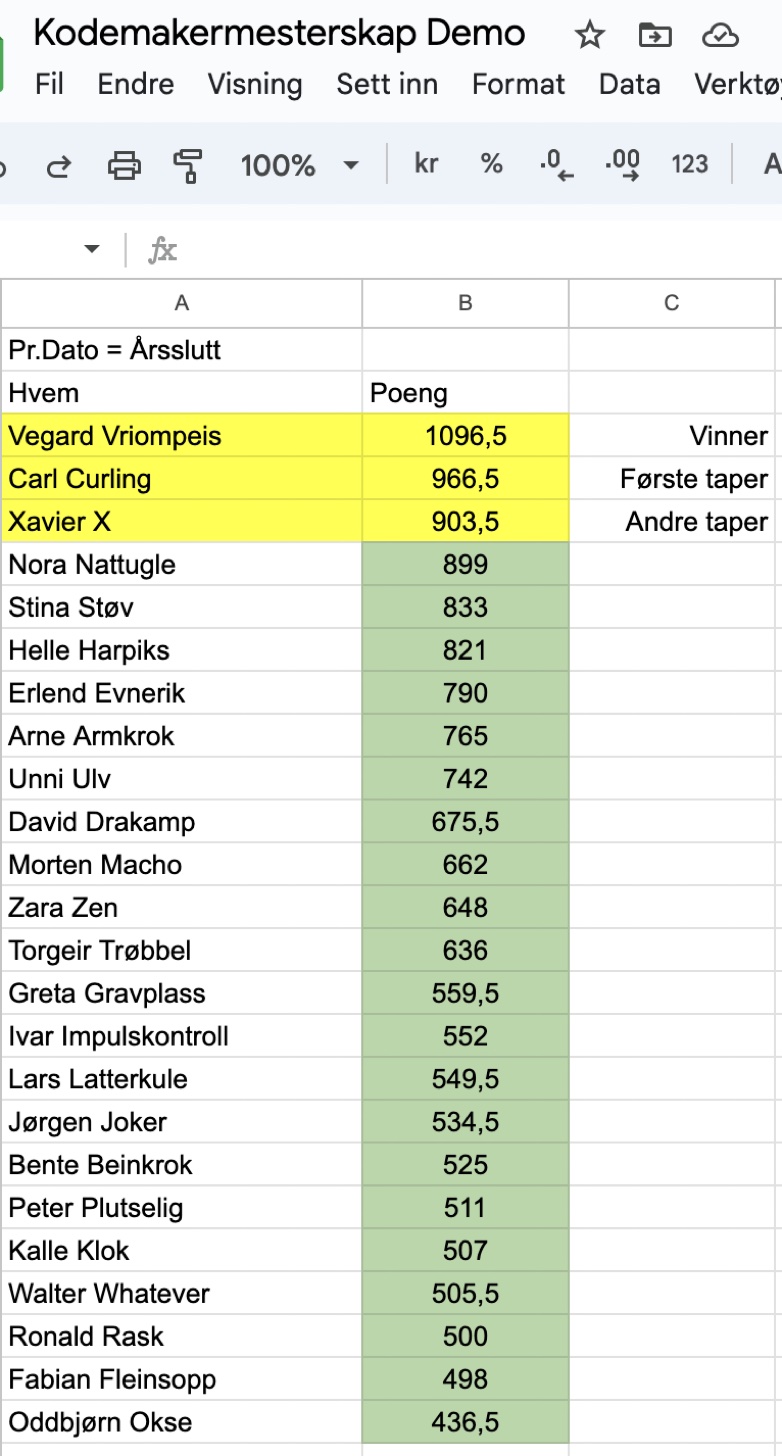Select the cell containing Vegard Vriompeis
The height and width of the screenshot is (1456, 782).
180,435
